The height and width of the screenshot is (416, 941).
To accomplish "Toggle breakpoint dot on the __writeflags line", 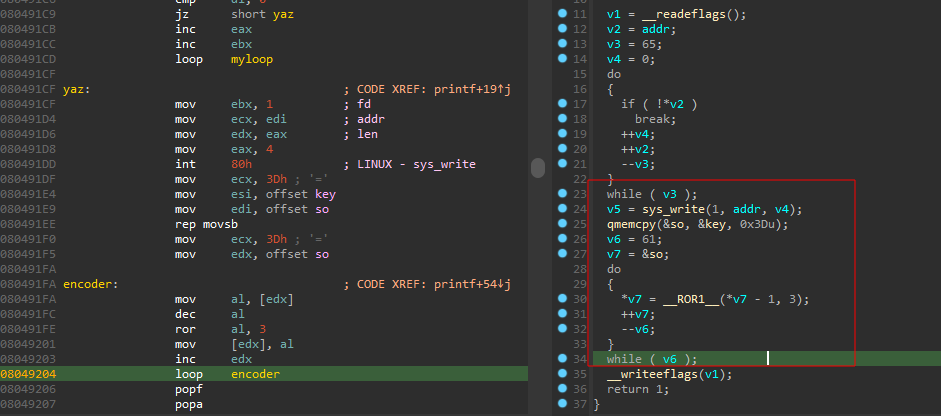I will tap(562, 373).
